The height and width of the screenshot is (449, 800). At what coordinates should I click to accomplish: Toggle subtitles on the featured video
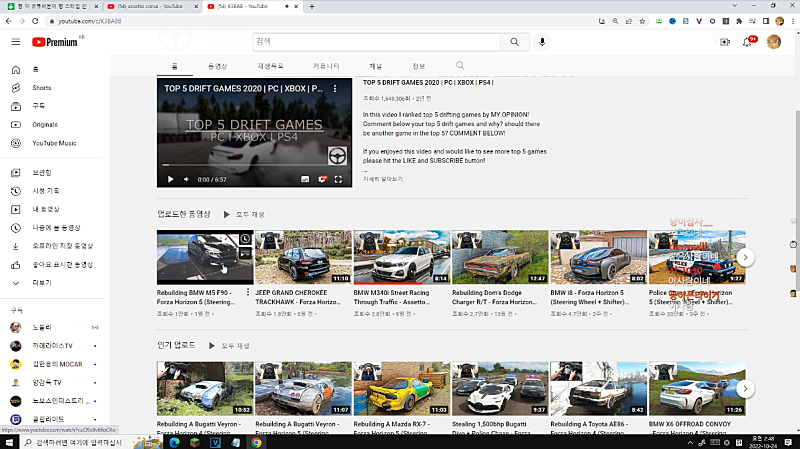307,179
